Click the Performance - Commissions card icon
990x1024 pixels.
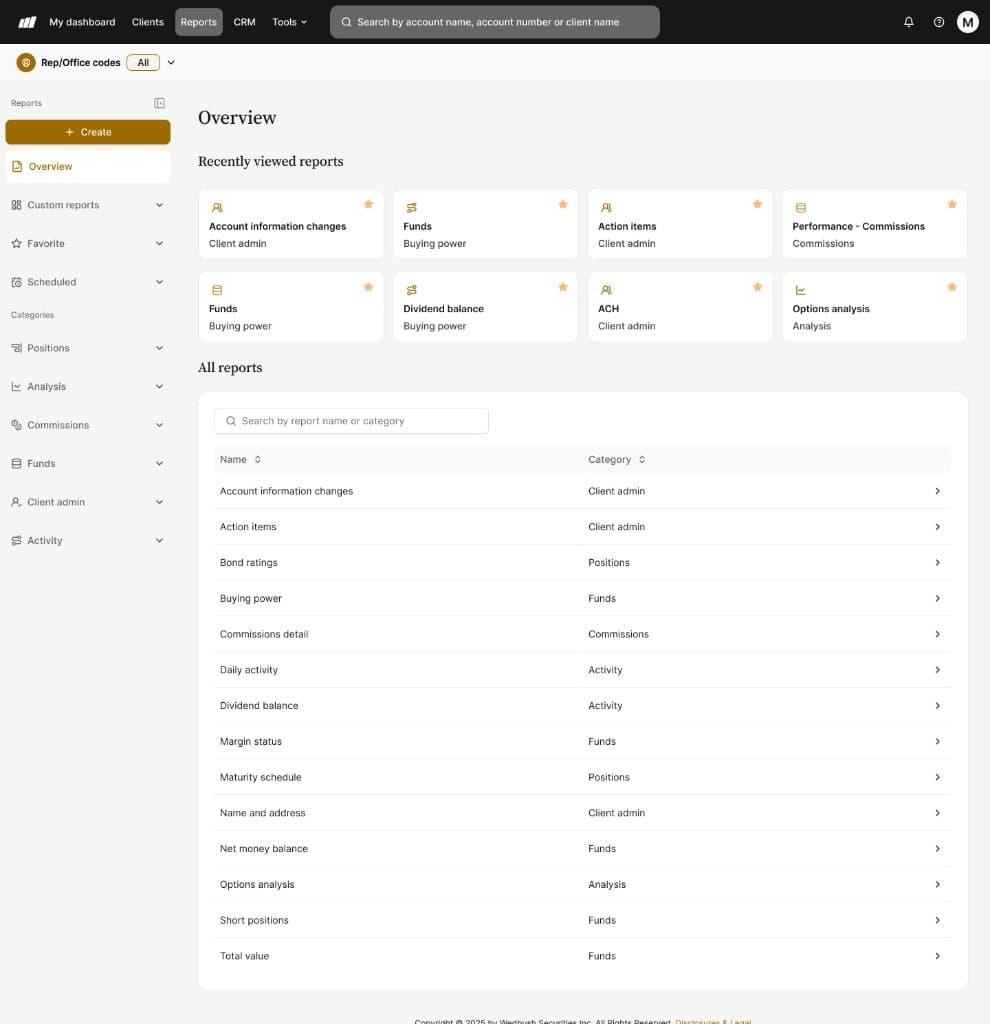point(800,208)
